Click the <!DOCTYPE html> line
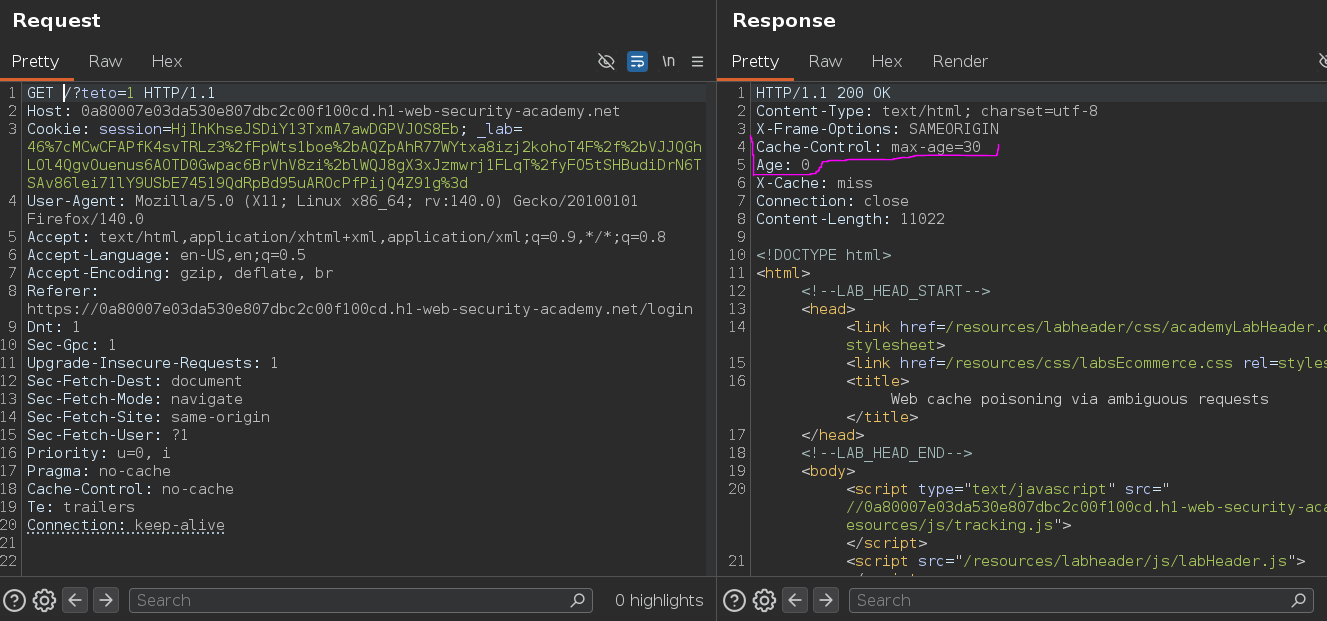Screen dimensions: 1327x621 (823, 255)
